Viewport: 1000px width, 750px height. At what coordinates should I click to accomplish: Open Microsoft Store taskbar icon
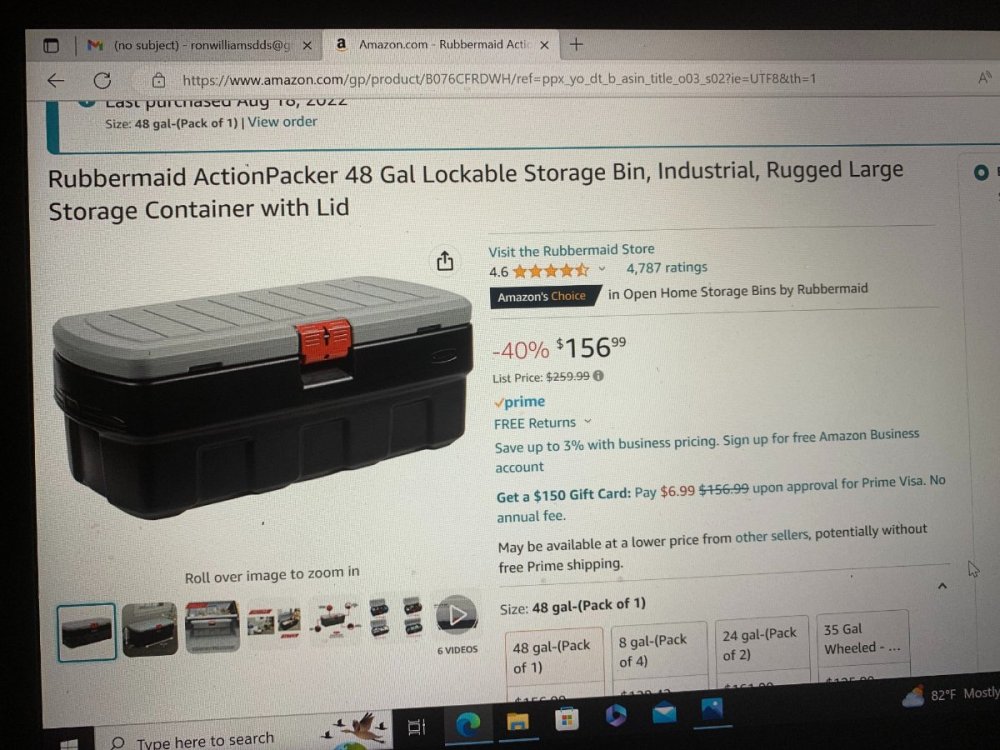(x=566, y=718)
